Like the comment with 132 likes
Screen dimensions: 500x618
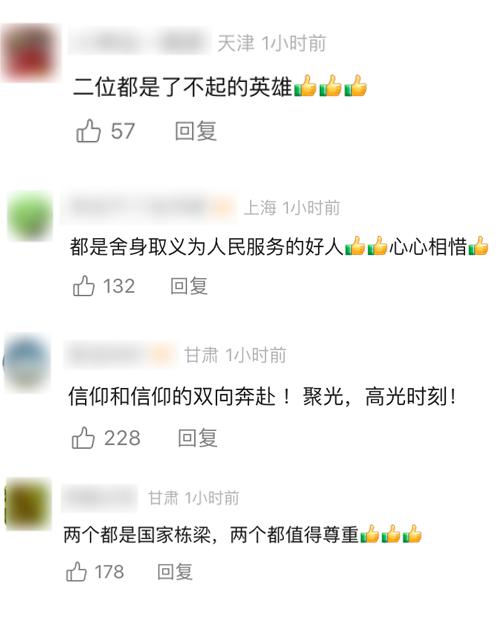[84, 286]
